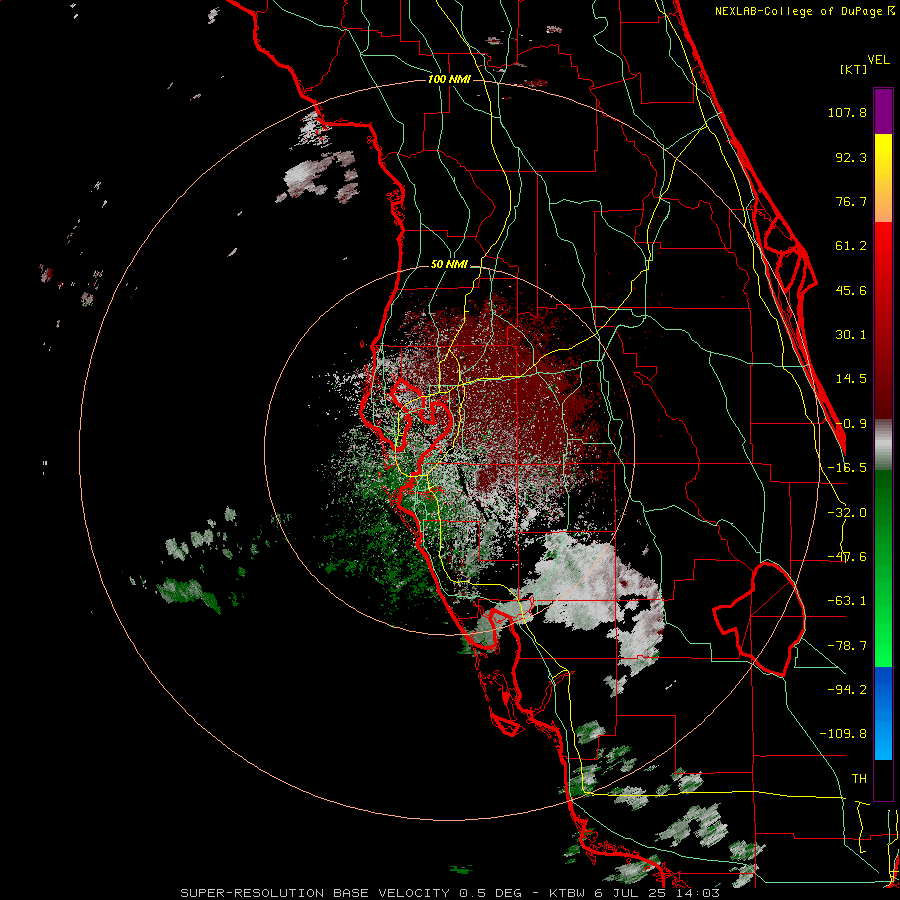The image size is (900, 900).
Task: Click the -78.7 velocity scale value
Action: [x=847, y=646]
